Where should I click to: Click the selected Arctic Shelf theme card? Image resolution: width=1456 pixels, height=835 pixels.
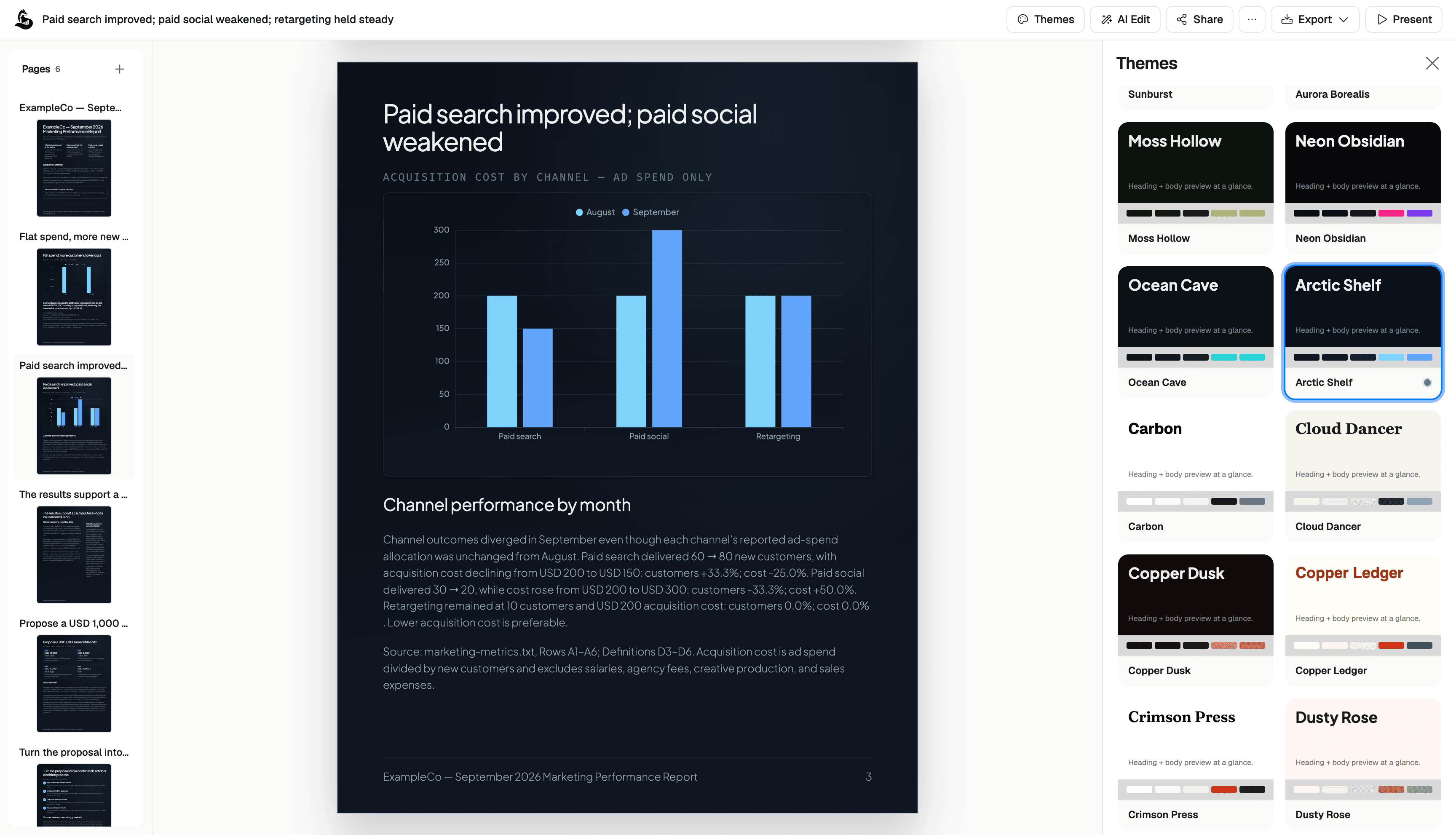click(x=1362, y=332)
